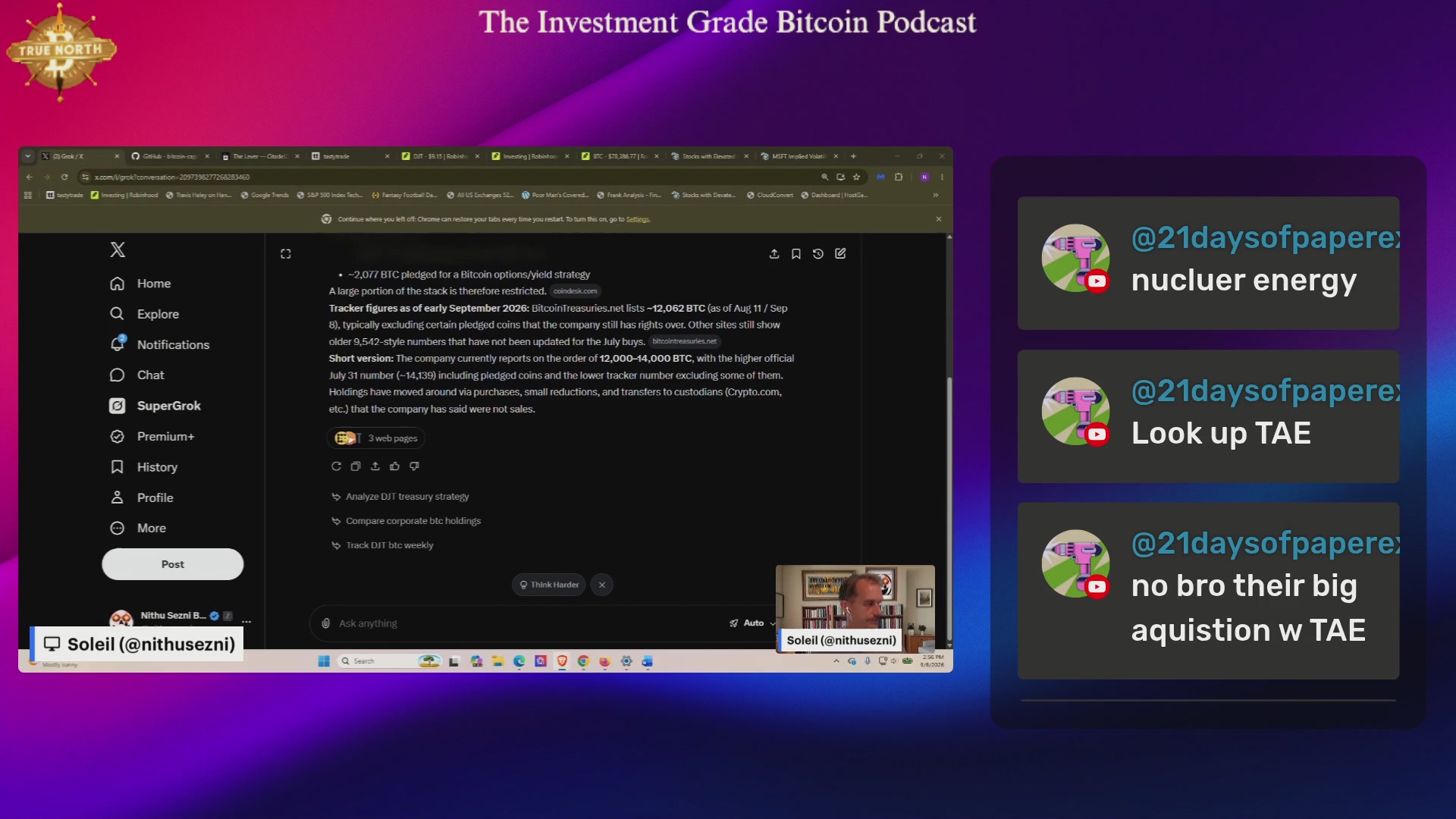Open Explore in the X sidebar

(x=144, y=314)
